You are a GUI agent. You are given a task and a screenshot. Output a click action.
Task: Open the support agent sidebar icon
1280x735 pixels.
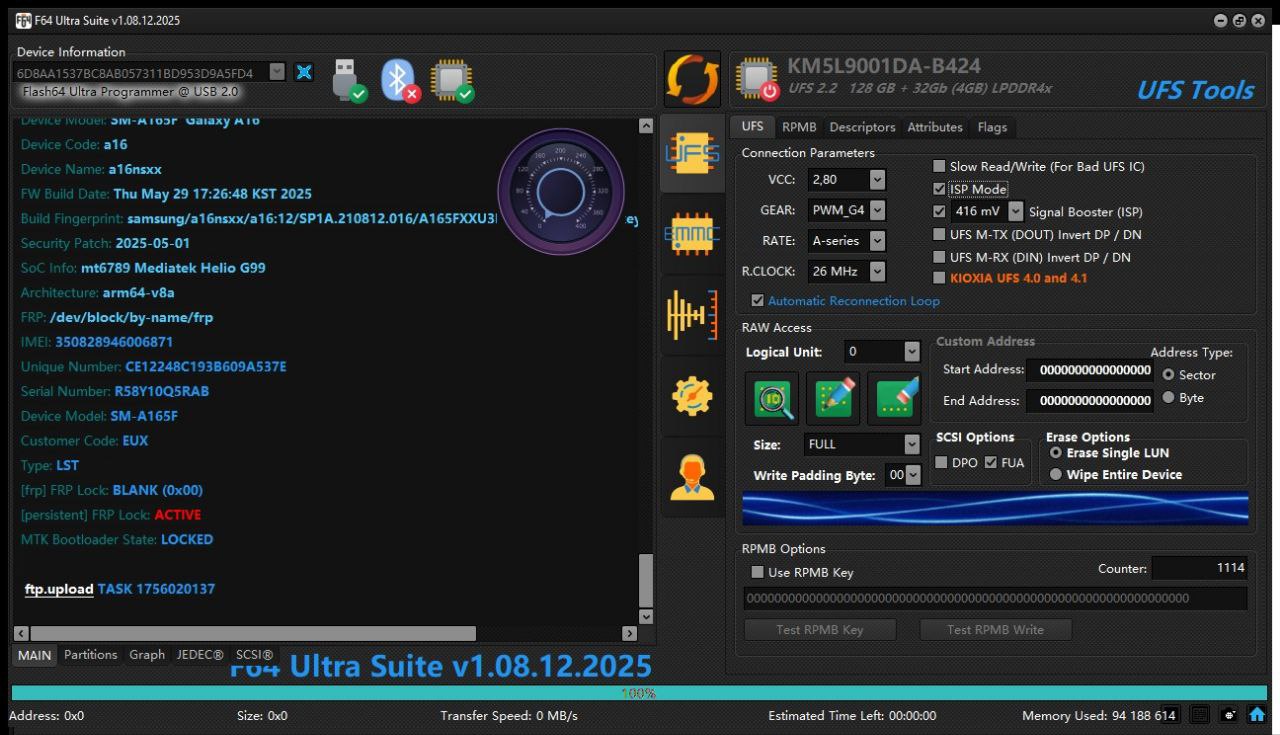(x=692, y=477)
